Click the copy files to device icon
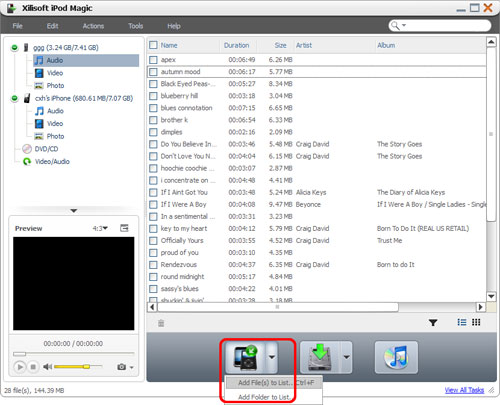The height and width of the screenshot is (405, 500). (x=246, y=357)
